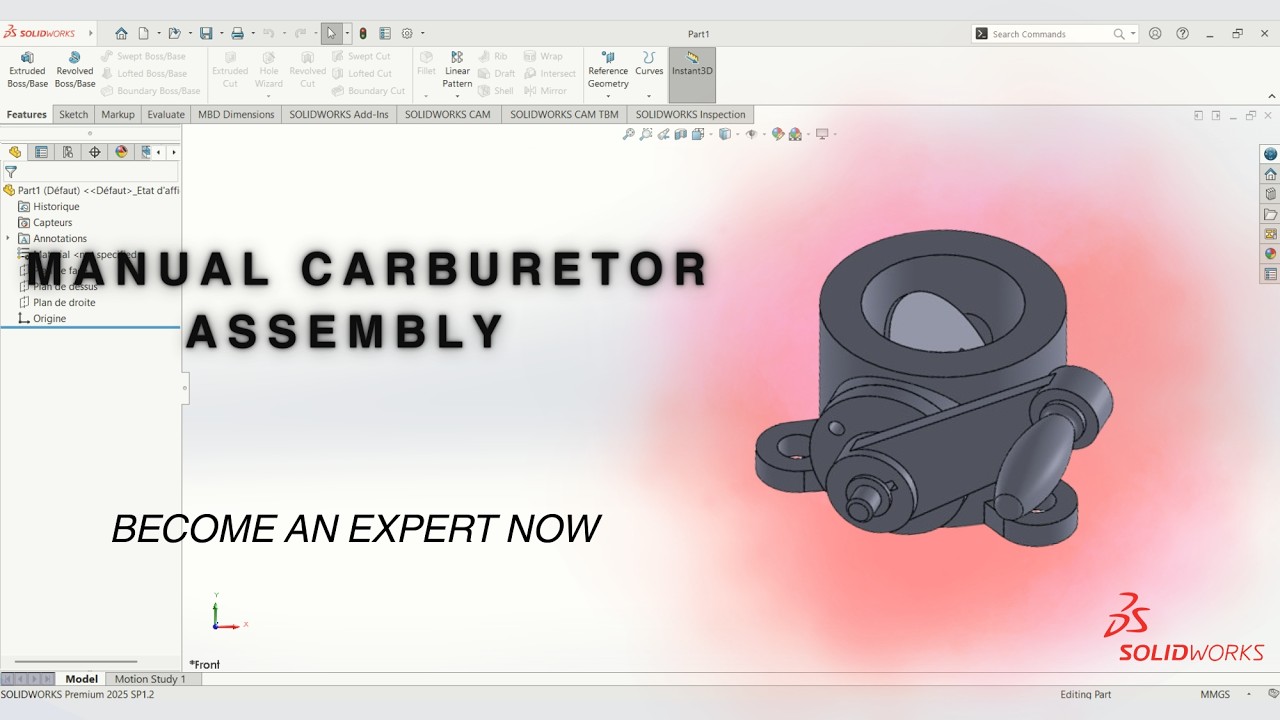The width and height of the screenshot is (1280, 720).
Task: Click Edit Appearance color sphere icon
Action: coord(778,134)
